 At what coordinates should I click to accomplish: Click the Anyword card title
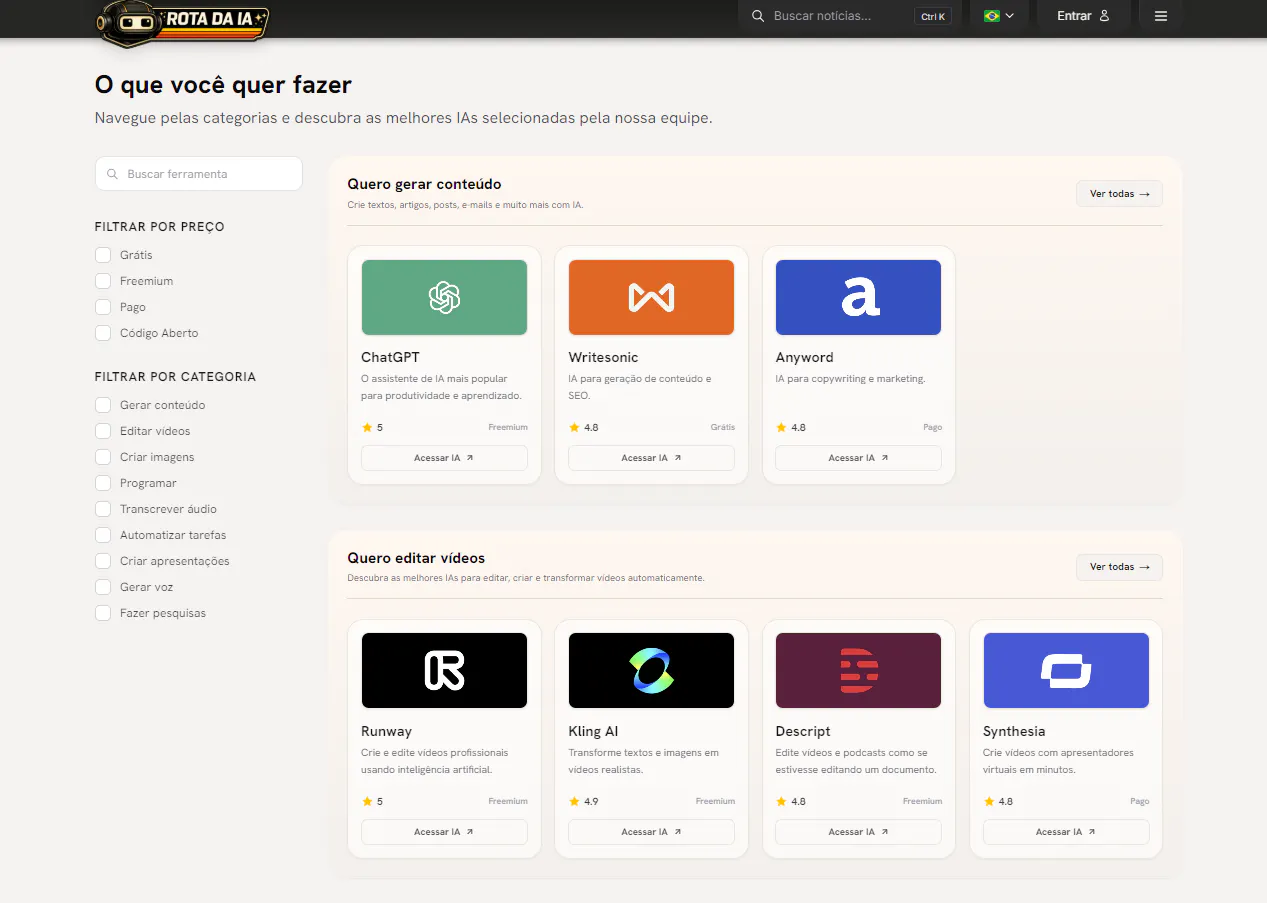[804, 357]
